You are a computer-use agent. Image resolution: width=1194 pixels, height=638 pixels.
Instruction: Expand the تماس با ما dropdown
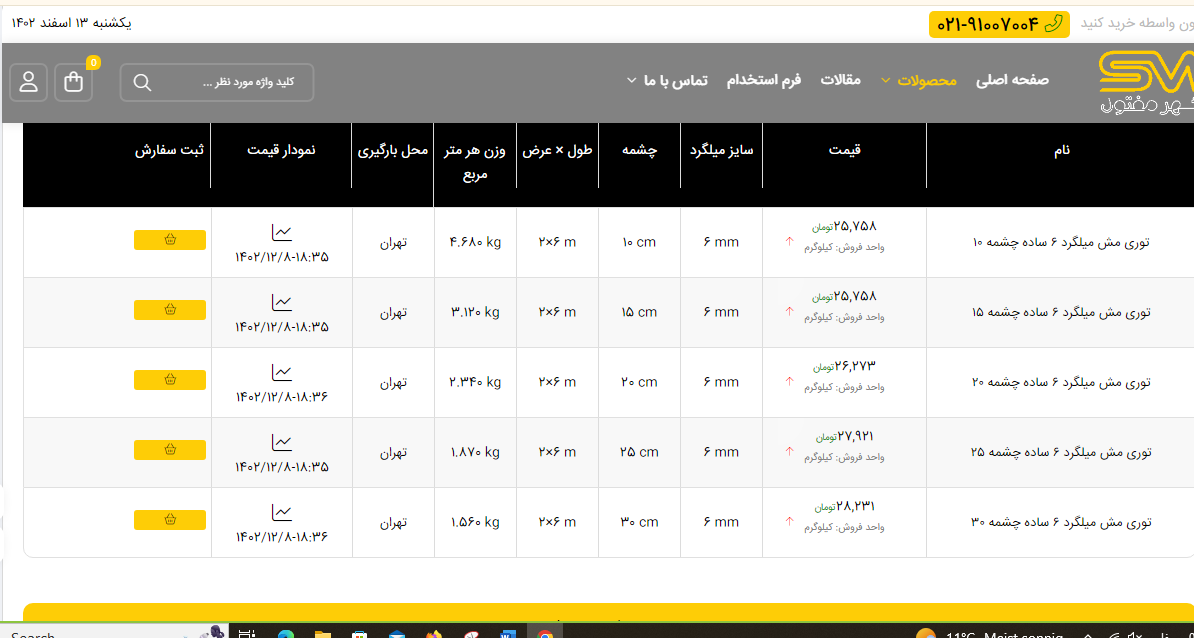point(667,80)
